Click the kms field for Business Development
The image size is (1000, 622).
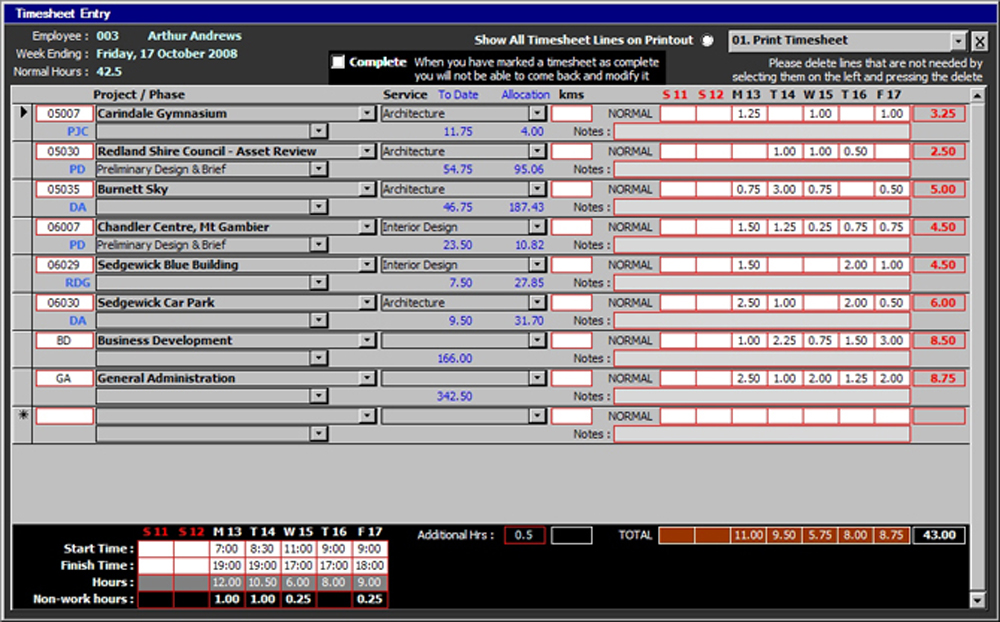571,341
